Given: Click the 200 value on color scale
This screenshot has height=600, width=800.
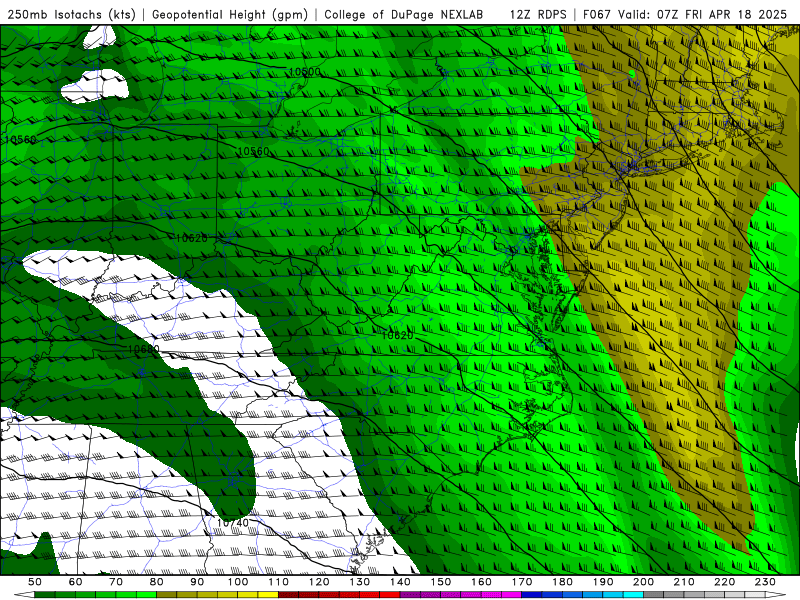Looking at the screenshot, I should tap(643, 582).
